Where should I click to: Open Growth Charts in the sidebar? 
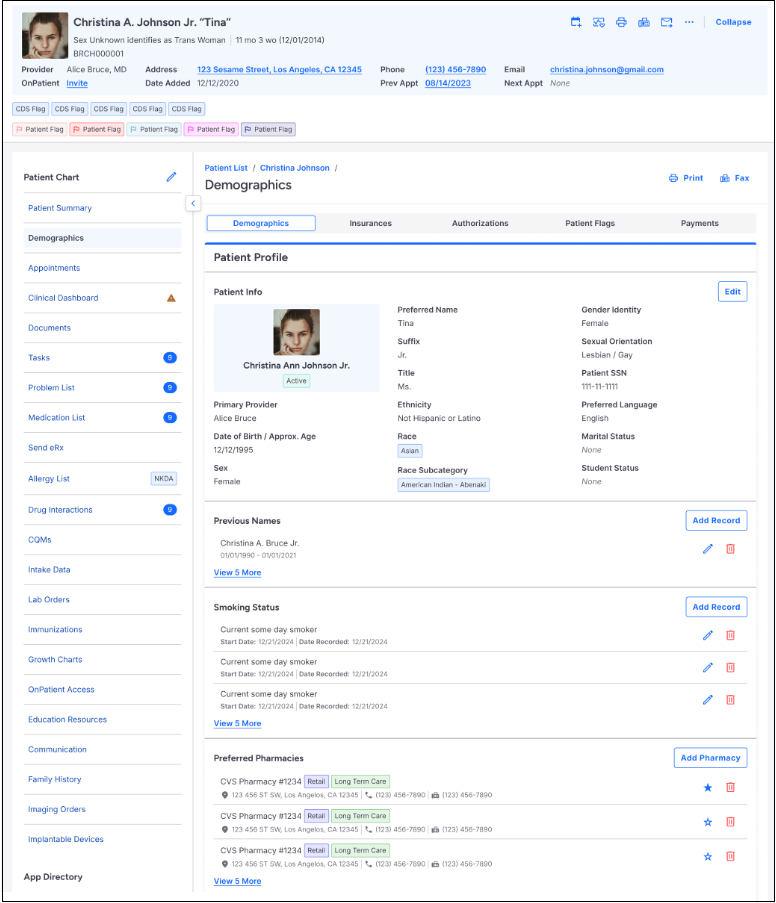55,659
